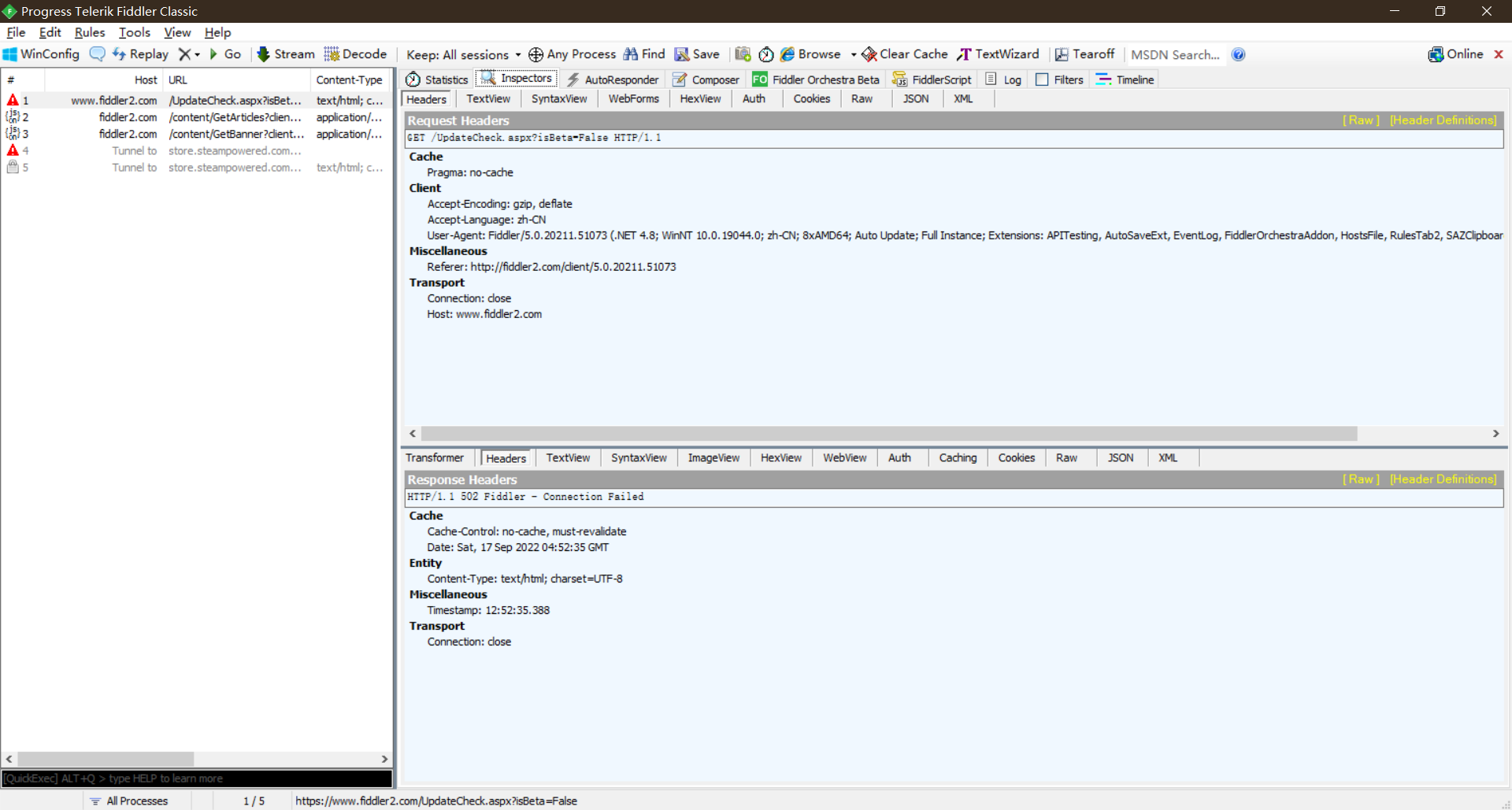Click the Stream toolbar button
Image resolution: width=1512 pixels, height=810 pixels.
286,54
